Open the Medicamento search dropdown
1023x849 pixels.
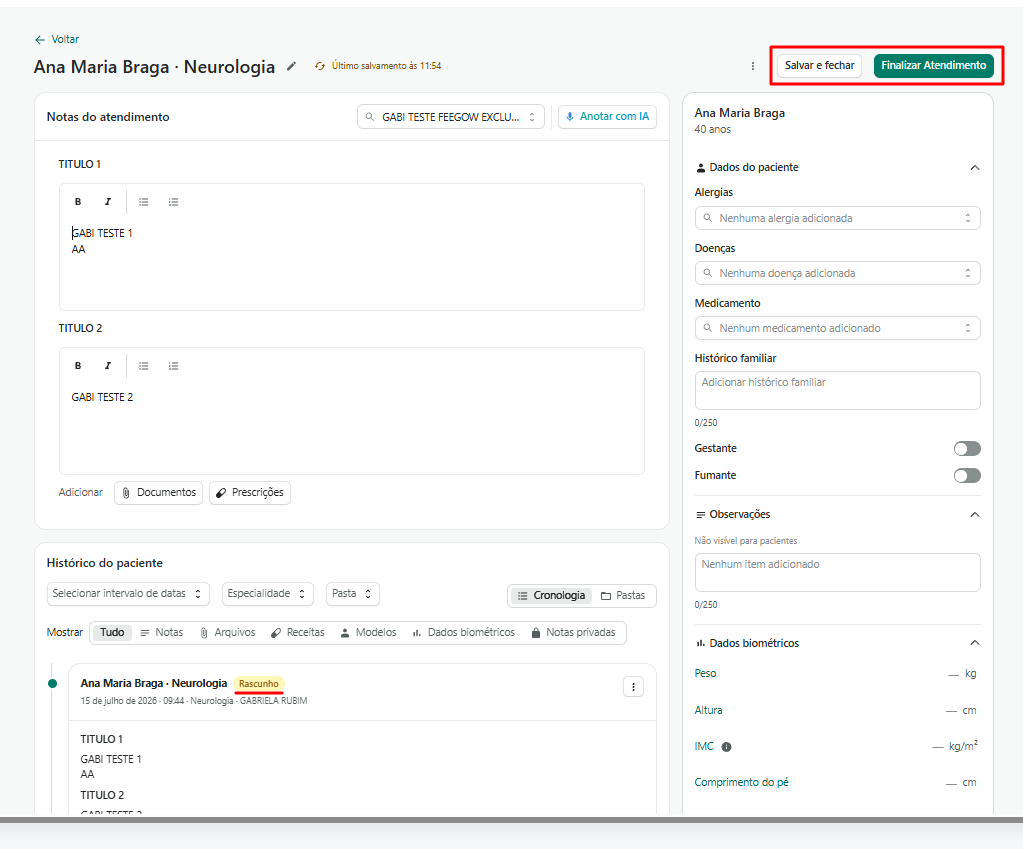(x=838, y=328)
